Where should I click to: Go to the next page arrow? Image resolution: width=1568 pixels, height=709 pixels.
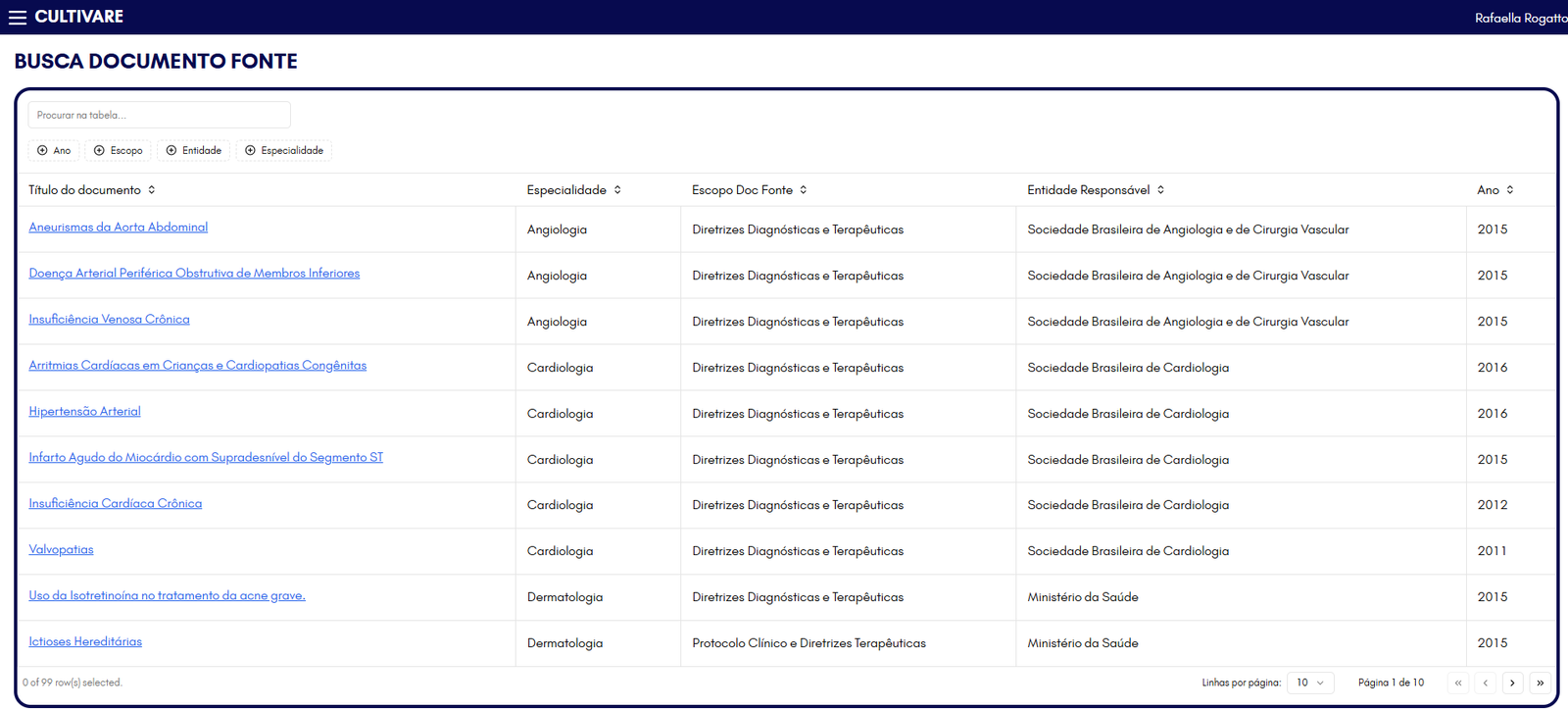click(x=1512, y=683)
